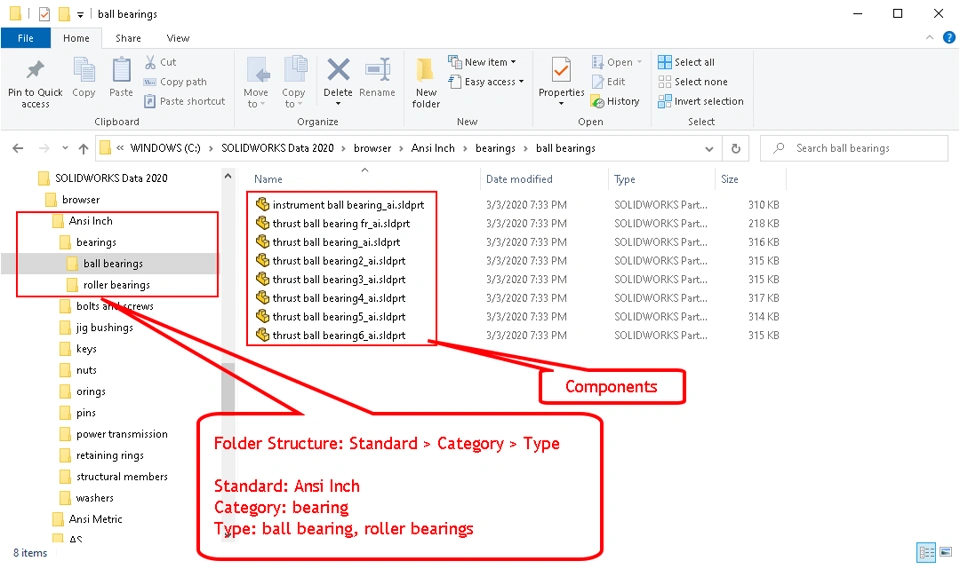Click Select all in ribbon
Image resolution: width=960 pixels, height=569 pixels.
coord(686,62)
